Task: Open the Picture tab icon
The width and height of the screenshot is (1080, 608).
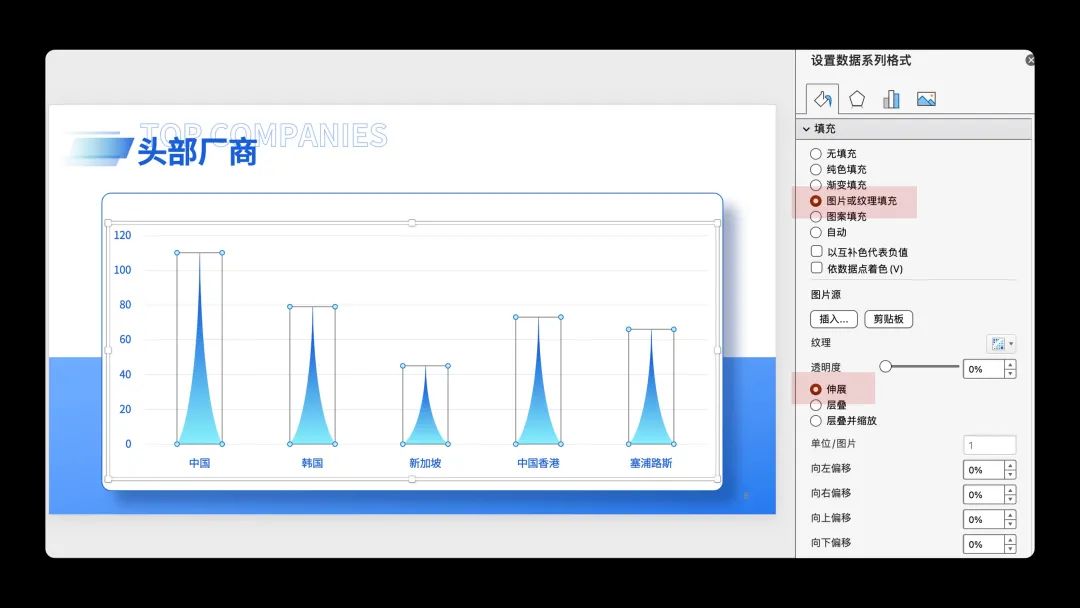Action: tap(926, 99)
